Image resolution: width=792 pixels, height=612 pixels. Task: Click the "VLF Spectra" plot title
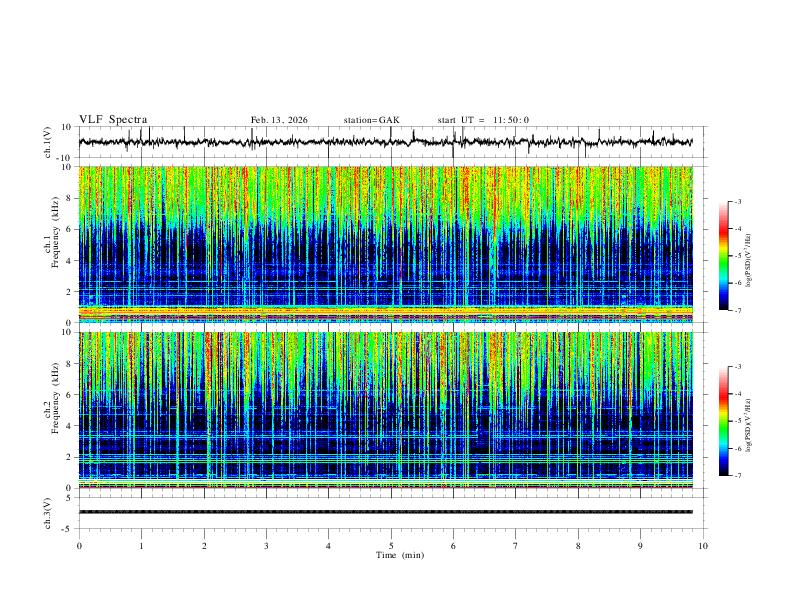(113, 120)
